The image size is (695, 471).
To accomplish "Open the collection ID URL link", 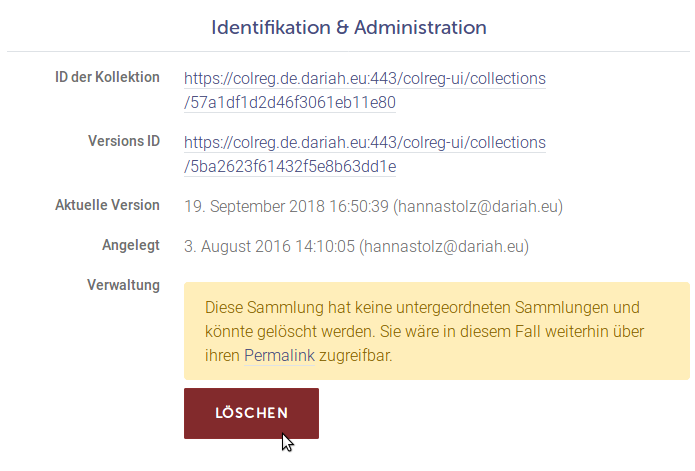I will 365,78.
